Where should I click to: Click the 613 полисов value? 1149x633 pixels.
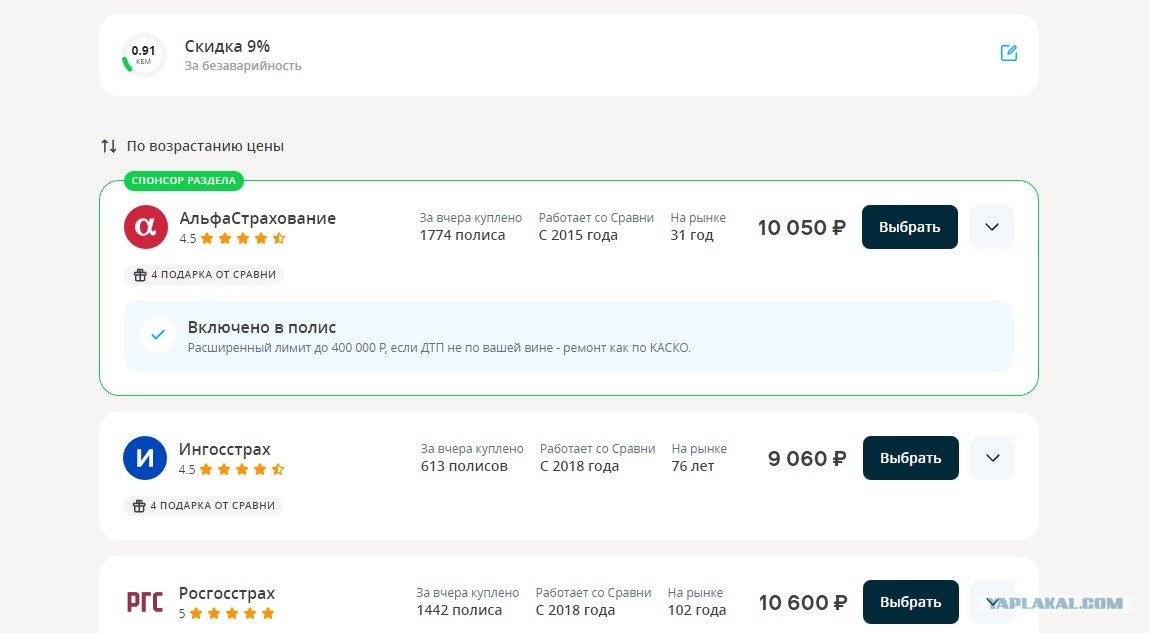464,466
